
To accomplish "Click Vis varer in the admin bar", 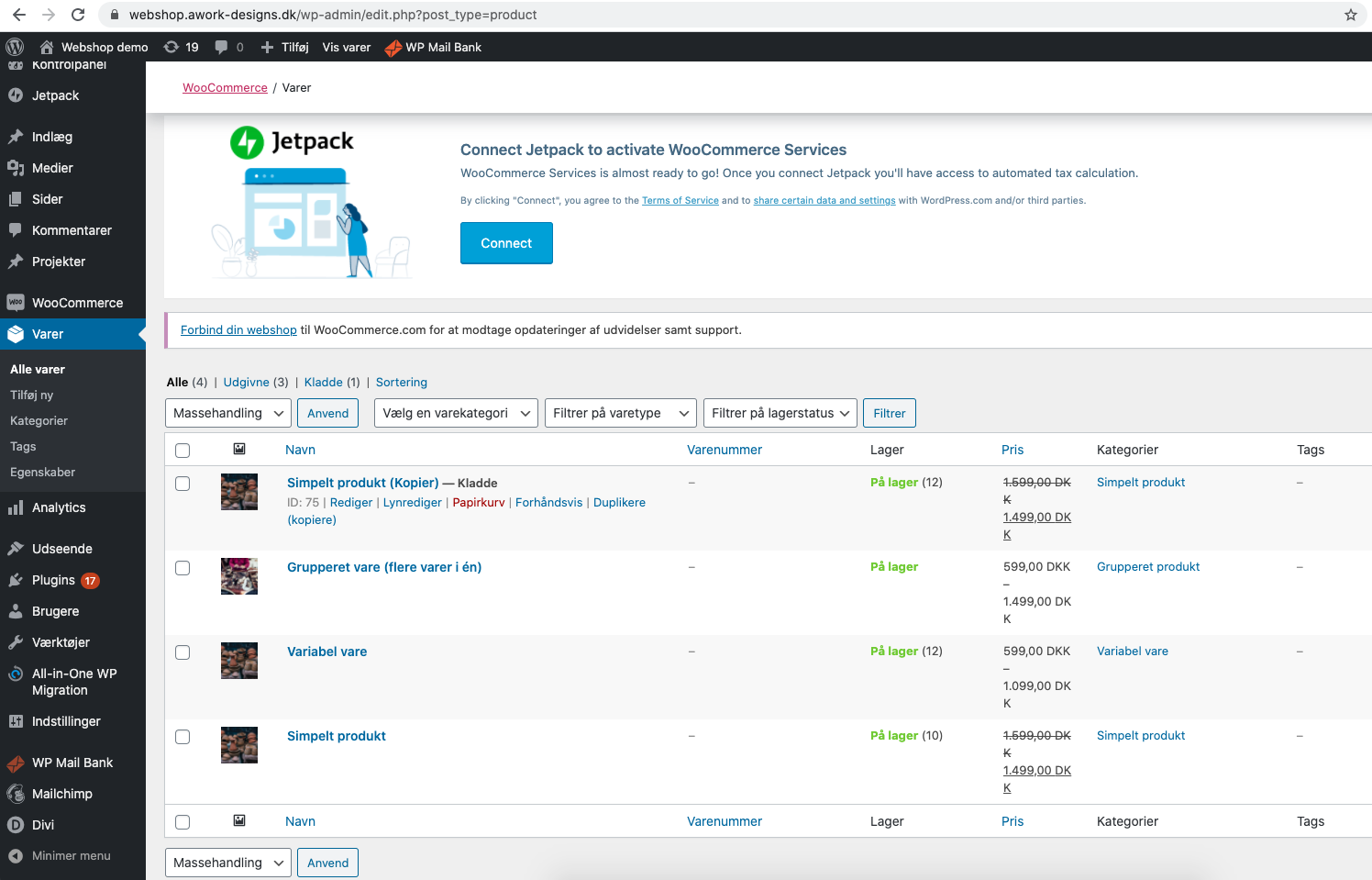I will pos(347,47).
